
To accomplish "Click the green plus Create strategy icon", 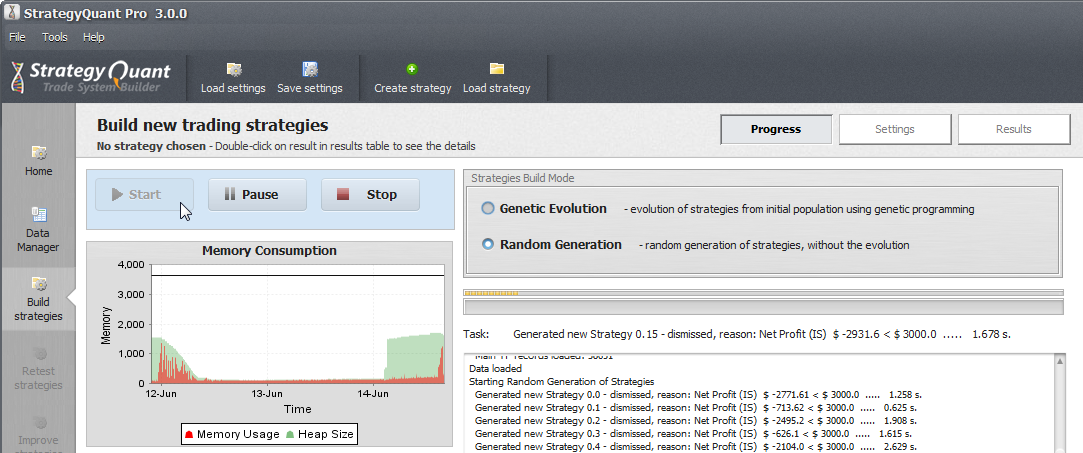I will tap(412, 69).
